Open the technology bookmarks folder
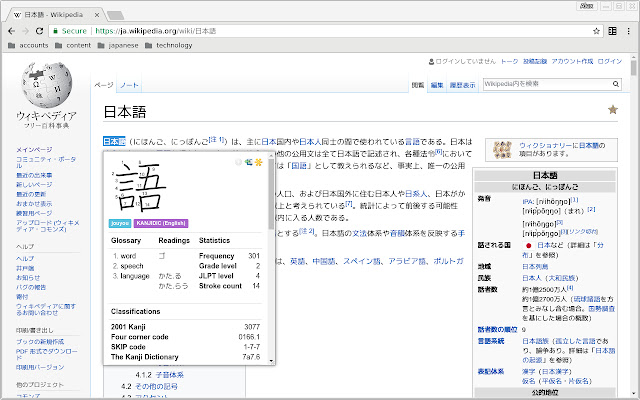 click(168, 45)
